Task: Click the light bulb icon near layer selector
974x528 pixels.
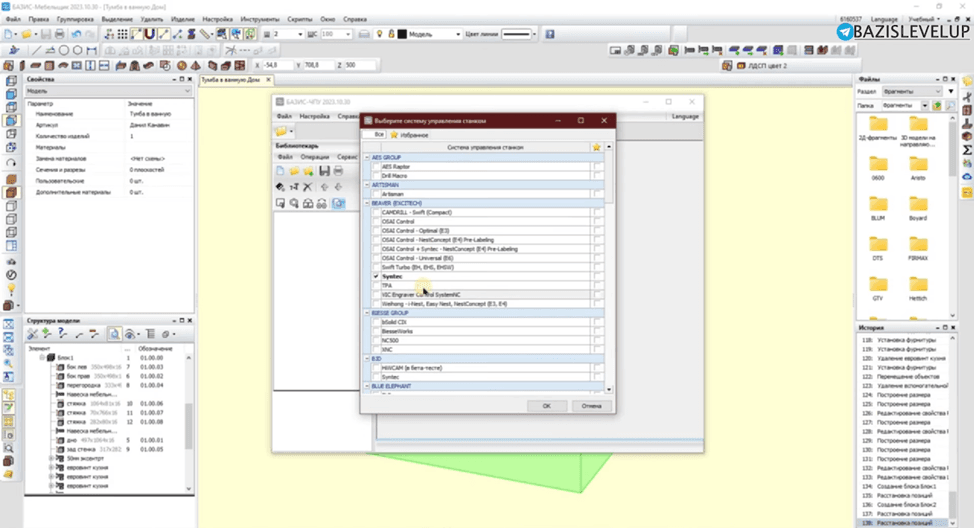Action: (379, 34)
